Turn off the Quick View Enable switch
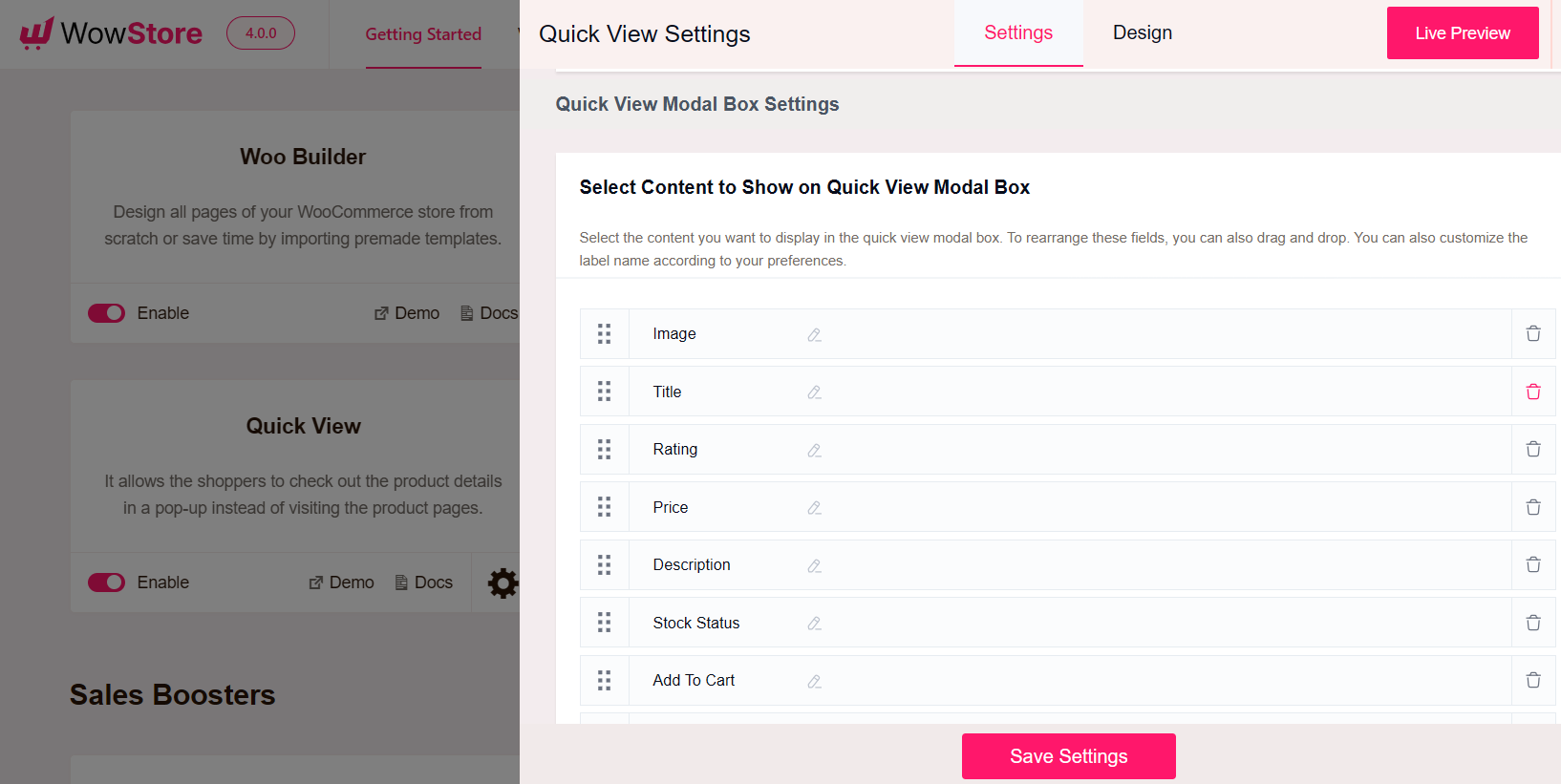This screenshot has height=784, width=1561. 106,582
